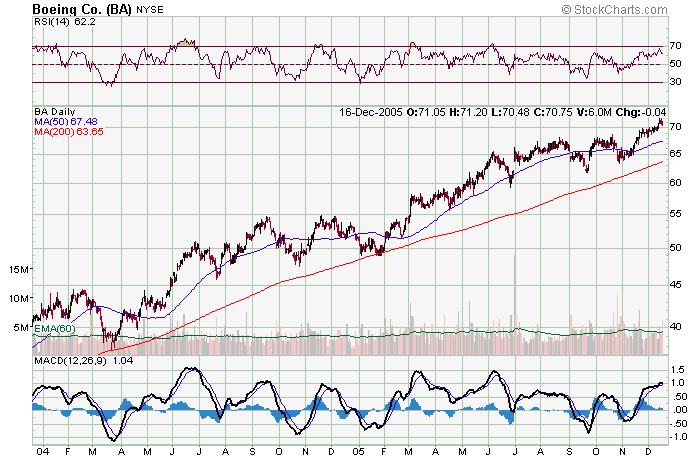Click the Boeing Co. (BA) chart title
This screenshot has width=700, height=462.
(82, 9)
